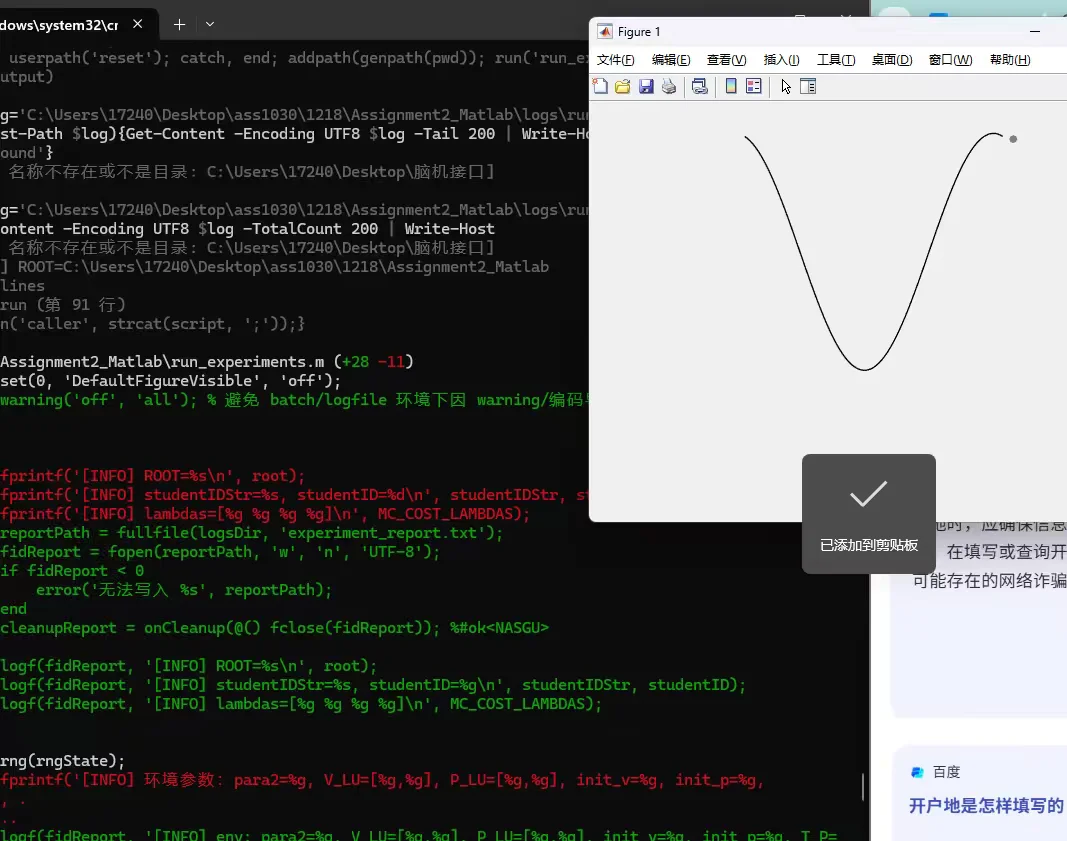The height and width of the screenshot is (841, 1067).
Task: Click the Open File folder icon in Figure 1
Action: 623,86
